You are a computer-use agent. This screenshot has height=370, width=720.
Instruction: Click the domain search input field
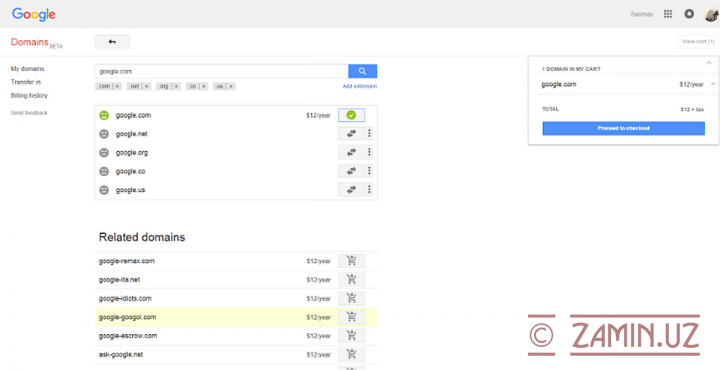click(x=221, y=71)
